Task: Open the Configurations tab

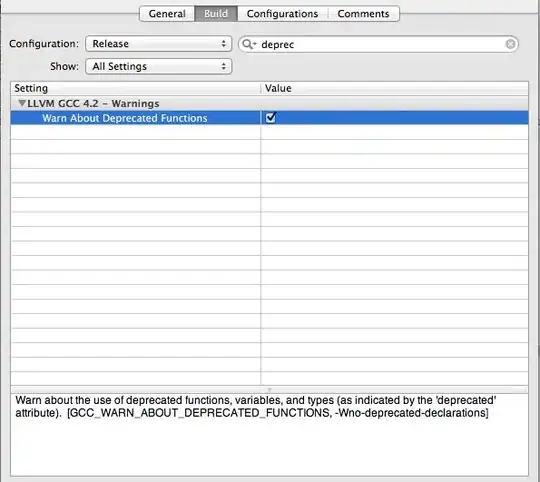Action: click(x=282, y=13)
